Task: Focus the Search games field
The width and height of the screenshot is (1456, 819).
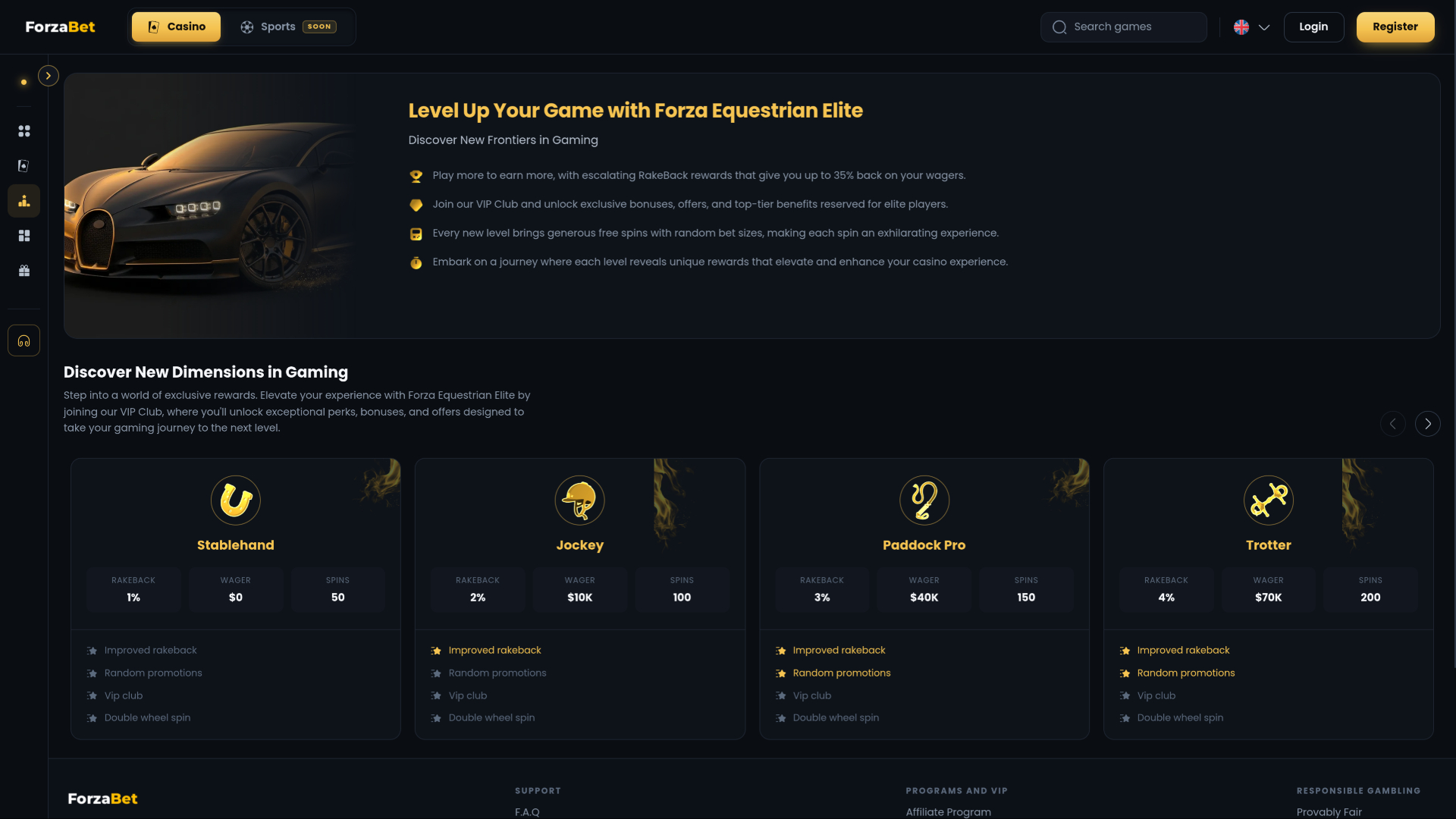Action: pyautogui.click(x=1124, y=27)
